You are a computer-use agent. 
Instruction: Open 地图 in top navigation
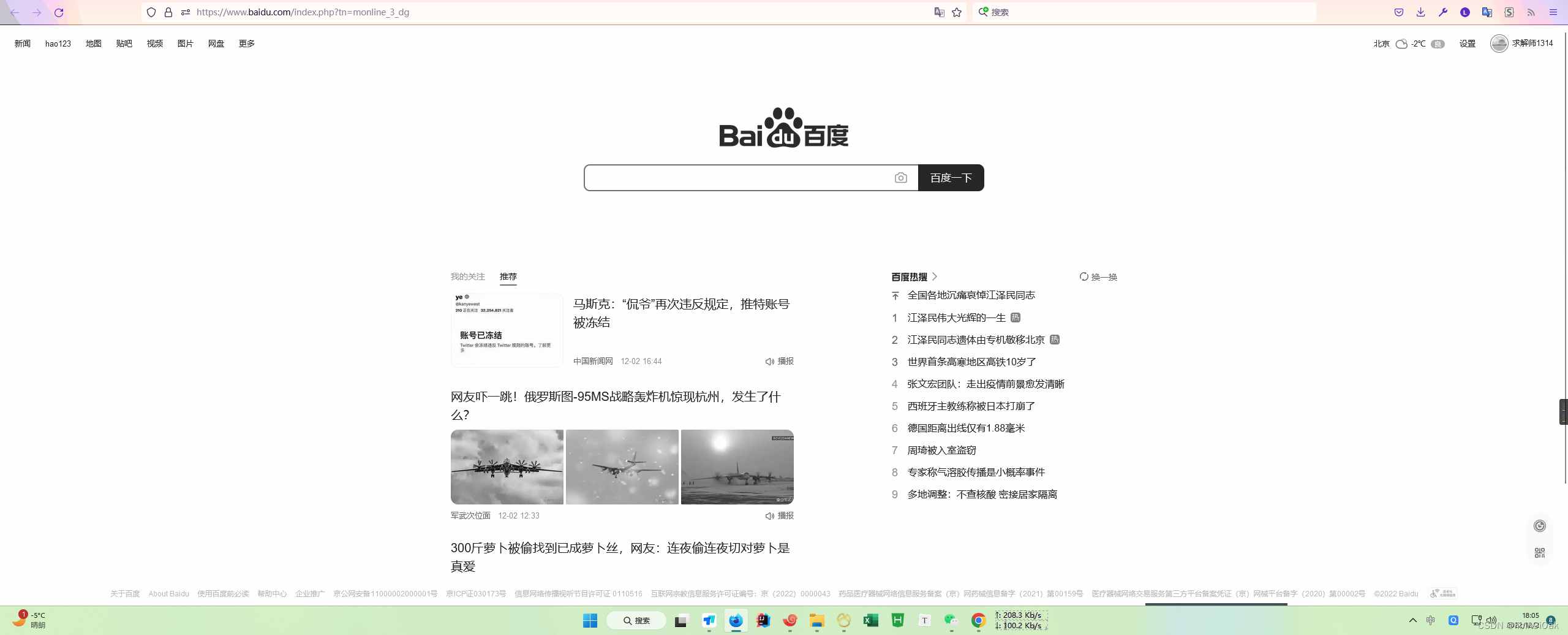[x=94, y=44]
